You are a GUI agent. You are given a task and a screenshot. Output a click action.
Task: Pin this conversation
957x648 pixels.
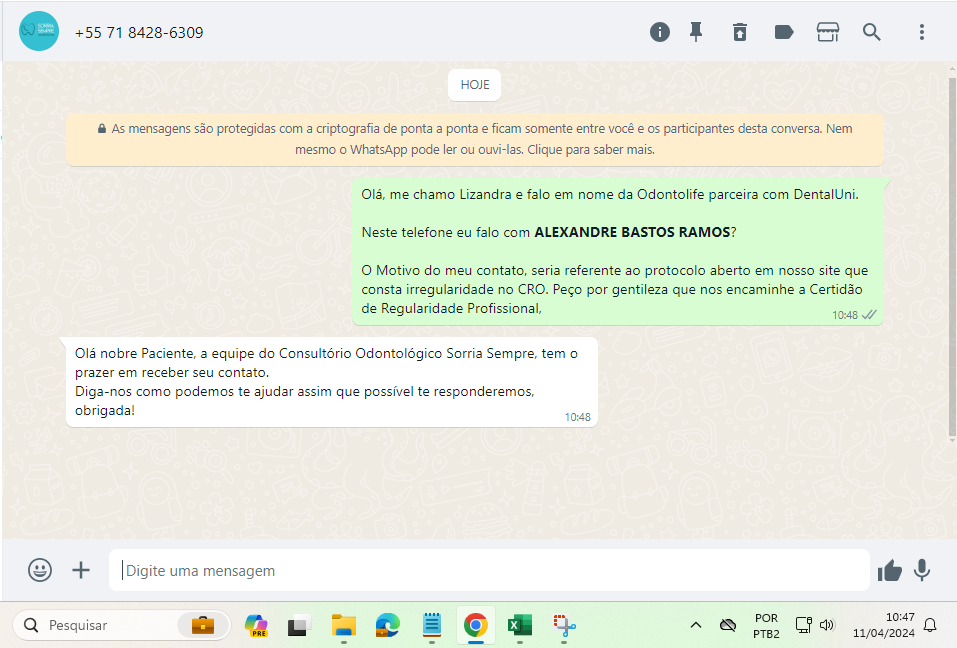[696, 32]
